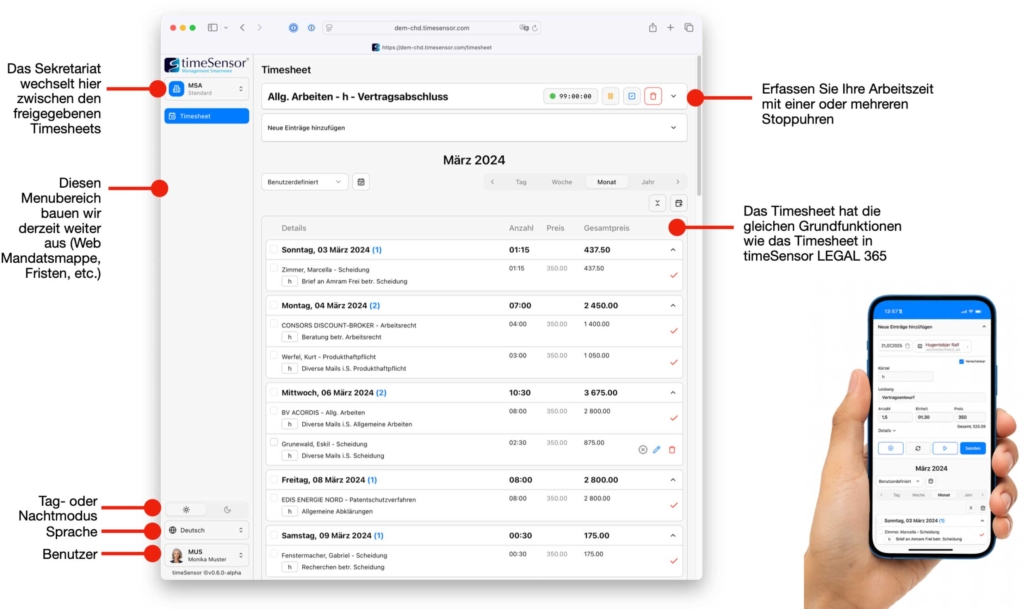Open the Benutzerdefiniert dropdown
The image size is (1030, 609).
(305, 182)
